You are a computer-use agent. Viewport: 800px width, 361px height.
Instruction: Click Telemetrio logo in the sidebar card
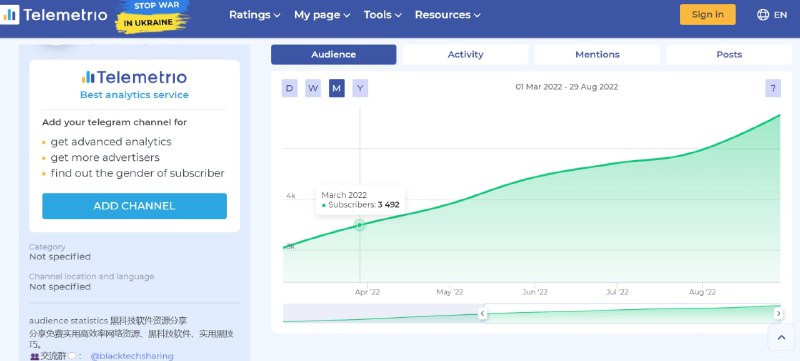(135, 77)
